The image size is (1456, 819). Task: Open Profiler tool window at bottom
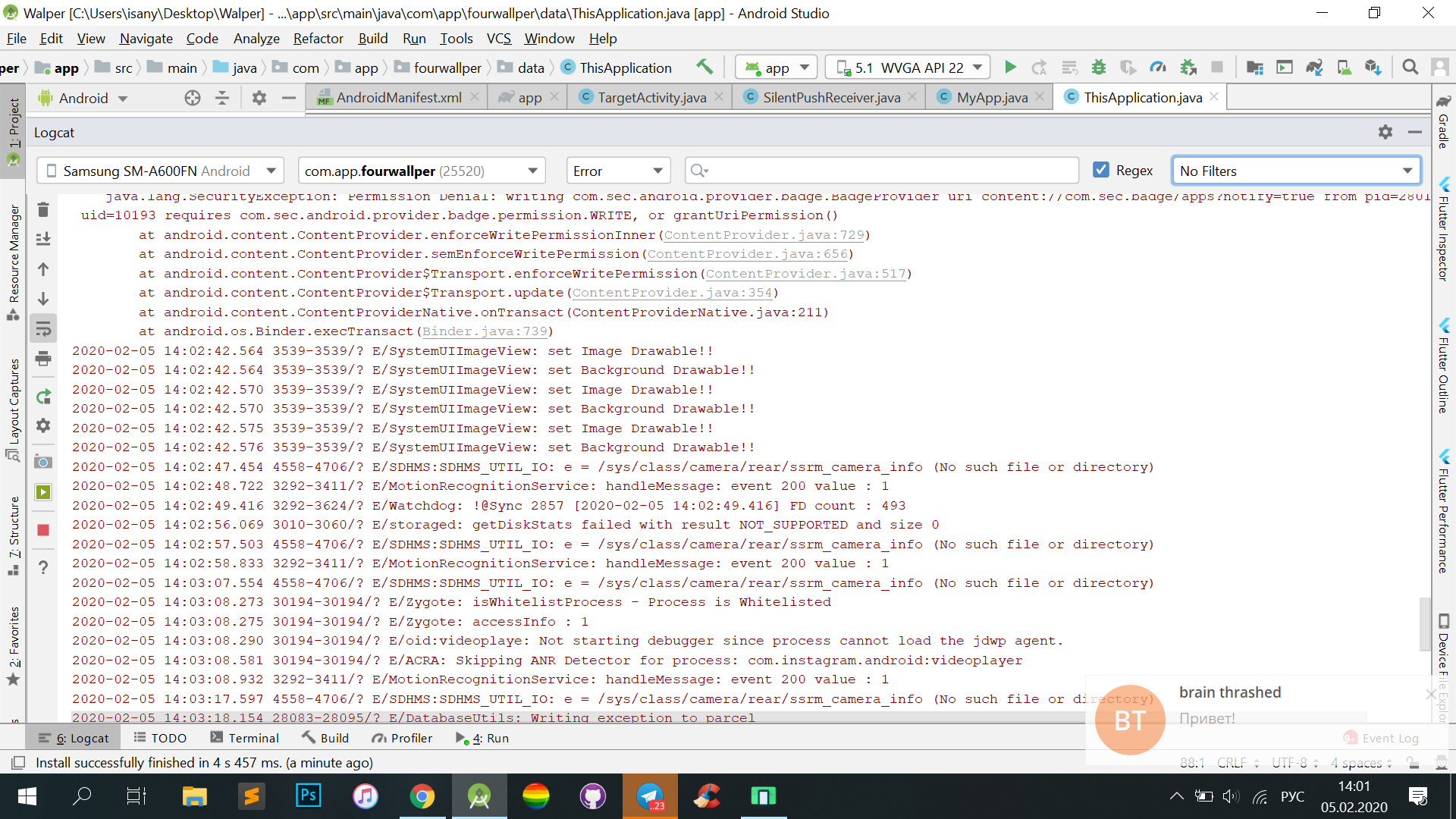[403, 738]
